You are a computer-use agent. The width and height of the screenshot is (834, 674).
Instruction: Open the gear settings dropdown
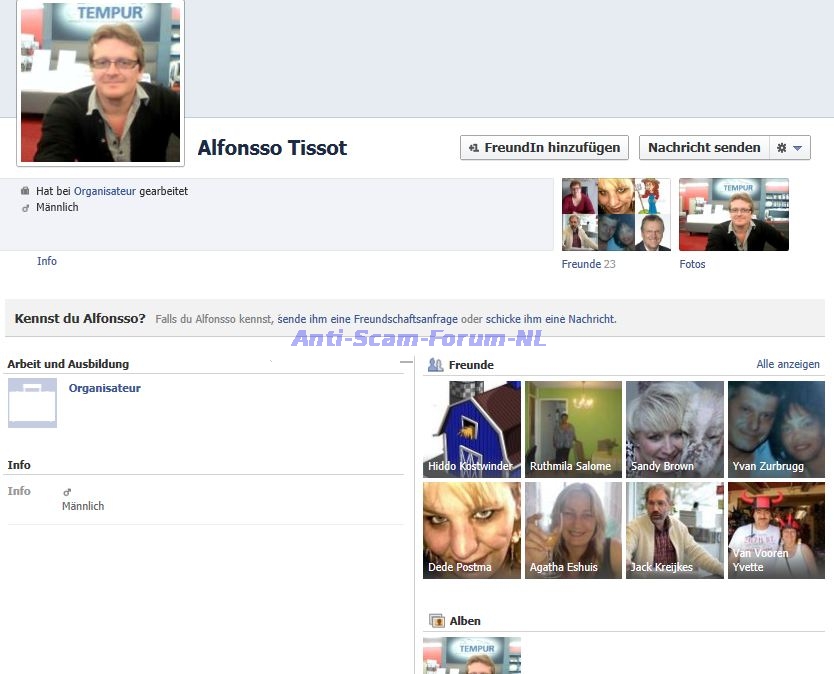(x=790, y=147)
